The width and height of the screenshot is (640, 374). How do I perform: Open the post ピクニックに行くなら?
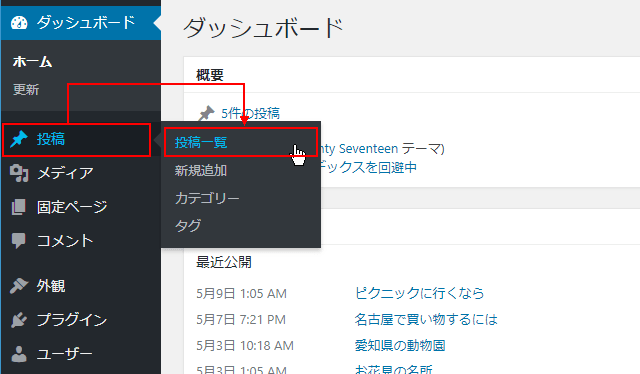click(419, 293)
